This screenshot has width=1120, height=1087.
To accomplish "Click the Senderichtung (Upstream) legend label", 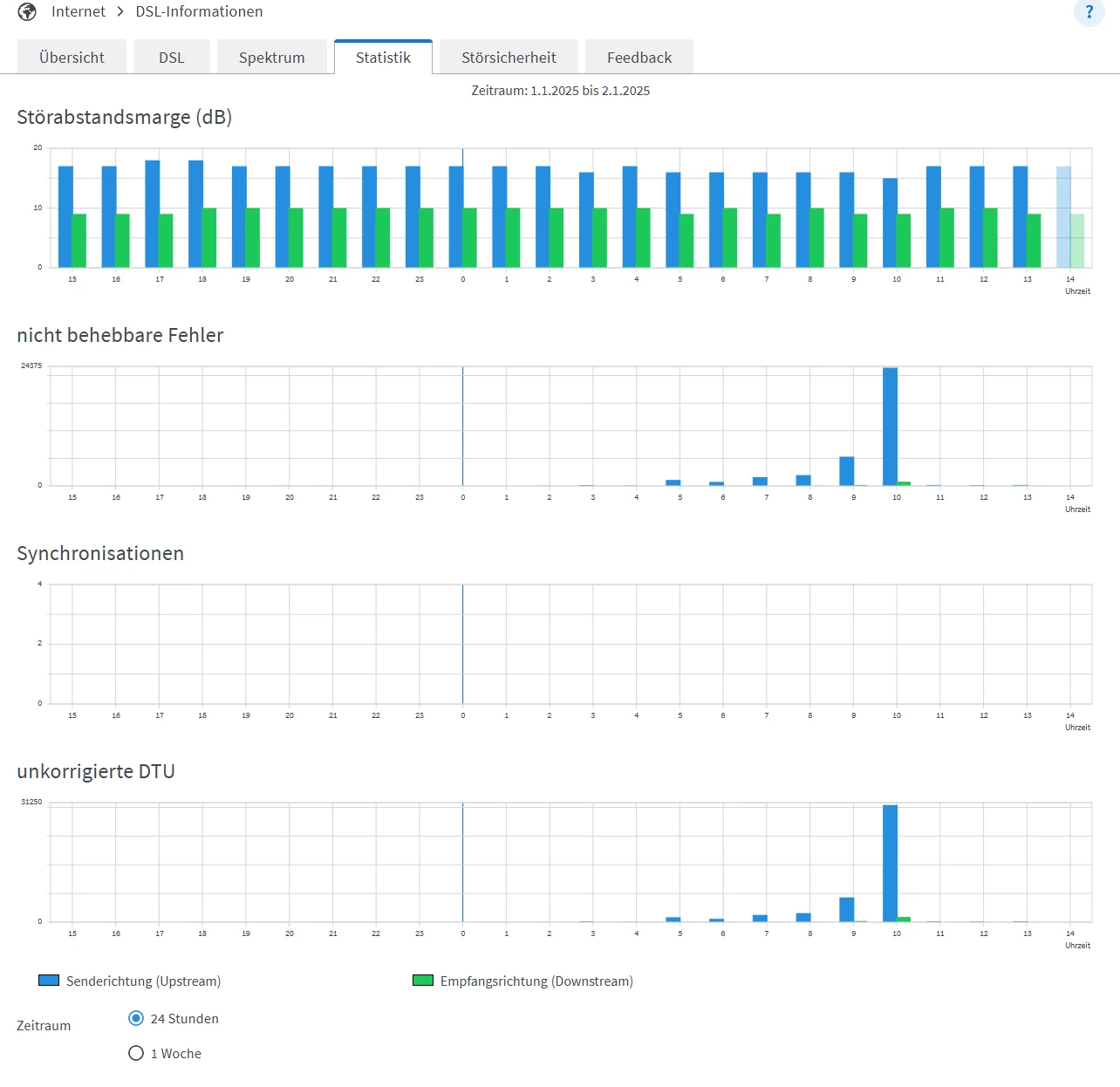I will click(143, 981).
